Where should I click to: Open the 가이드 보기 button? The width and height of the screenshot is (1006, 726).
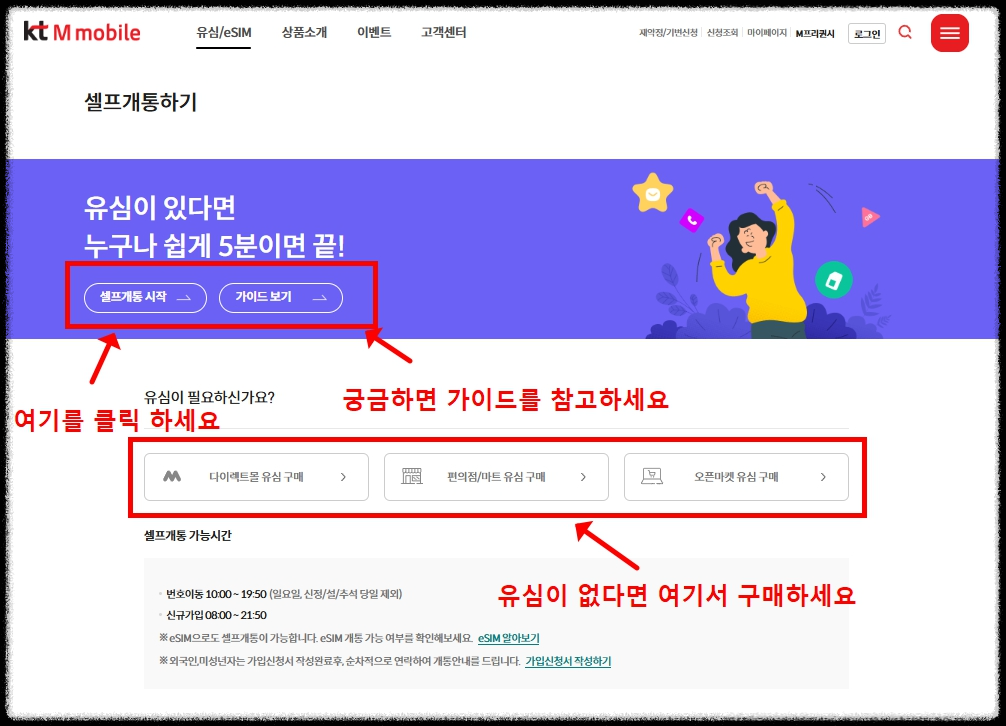[281, 298]
